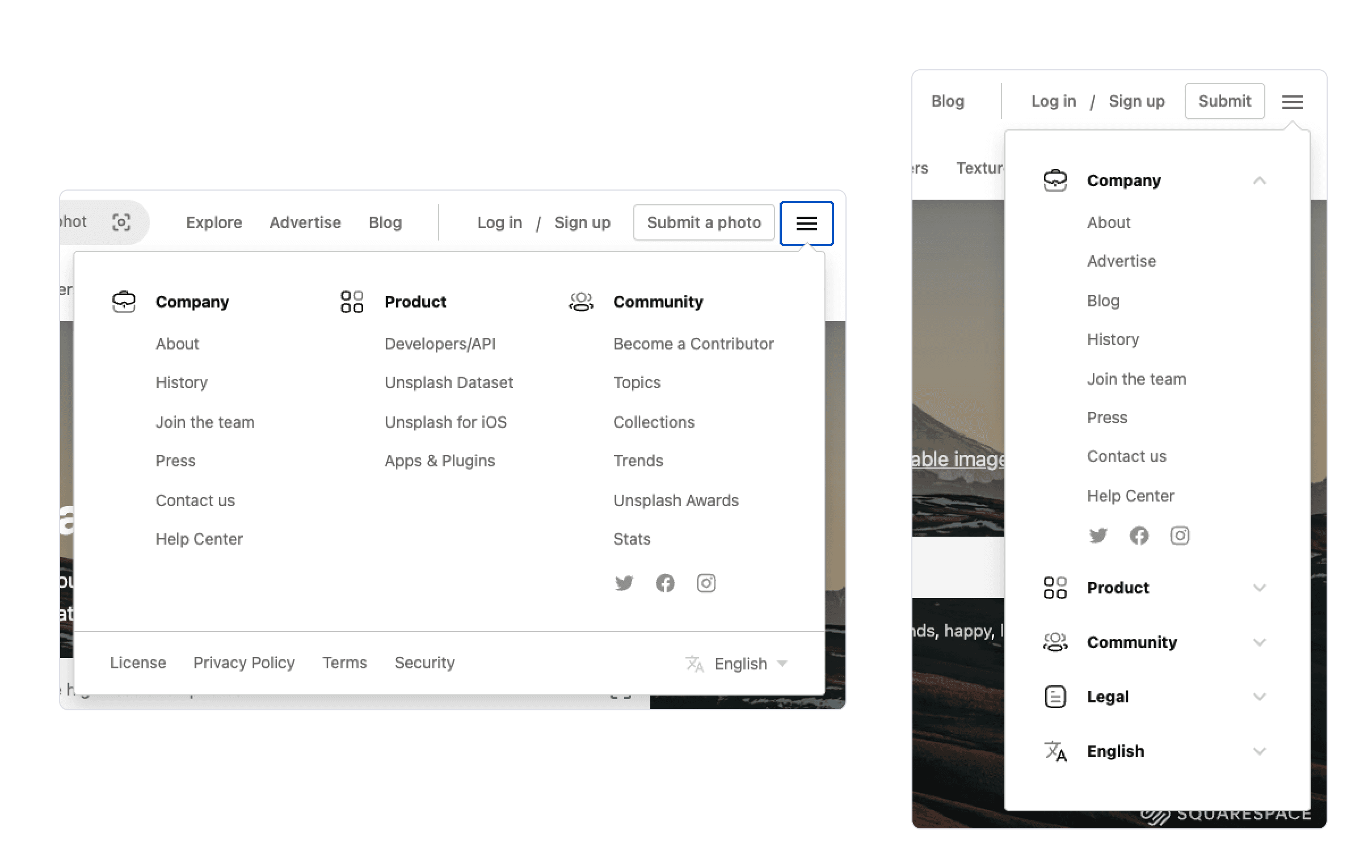
Task: Click the highlighted hamburger menu icon
Action: click(807, 223)
